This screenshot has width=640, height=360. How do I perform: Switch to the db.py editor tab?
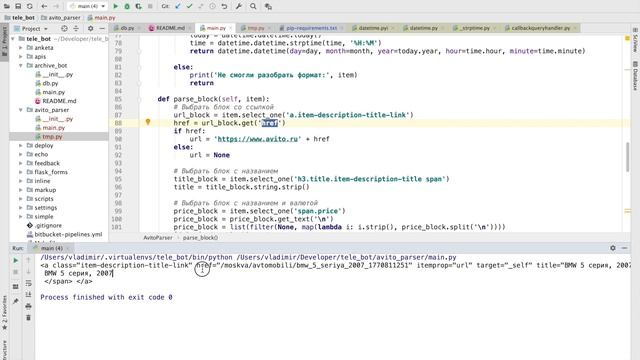[x=127, y=28]
